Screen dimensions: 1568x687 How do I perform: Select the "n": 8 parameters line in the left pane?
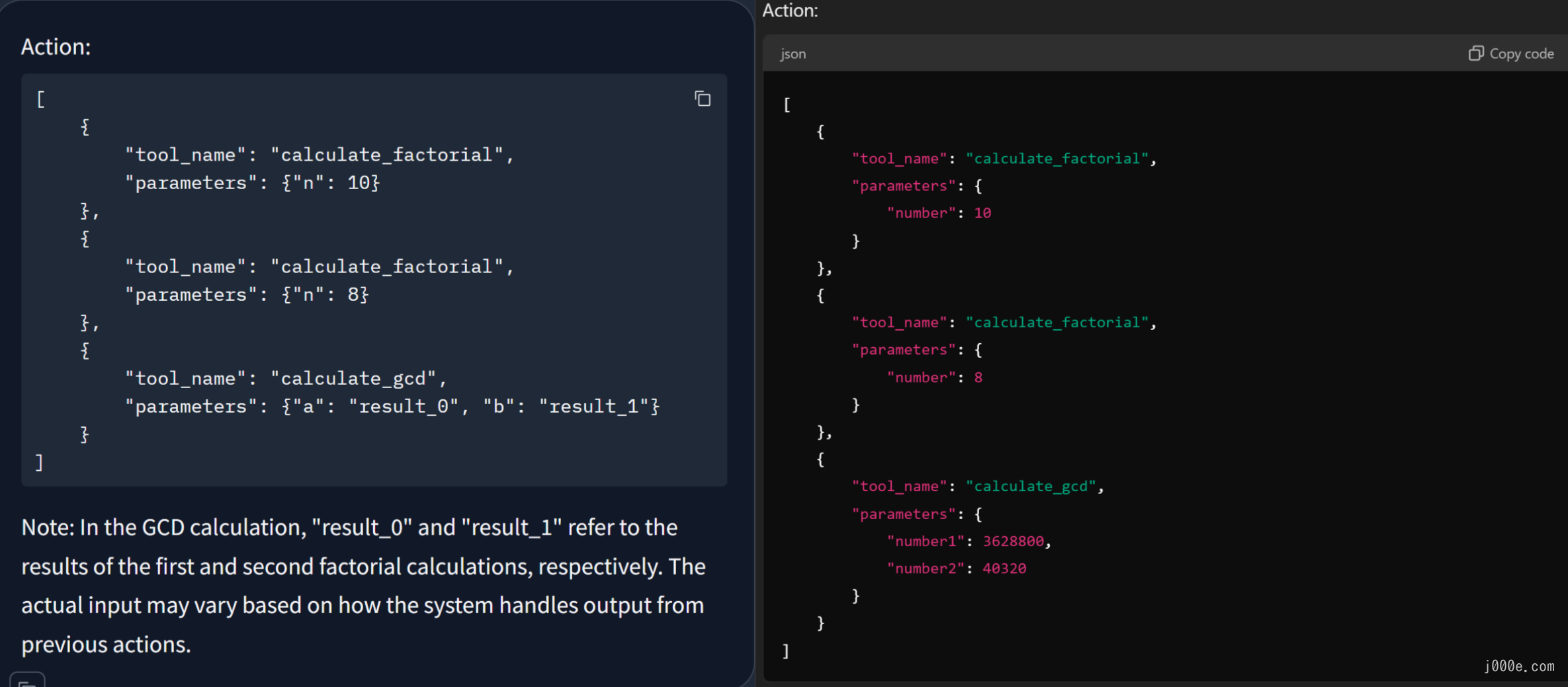pyautogui.click(x=247, y=294)
